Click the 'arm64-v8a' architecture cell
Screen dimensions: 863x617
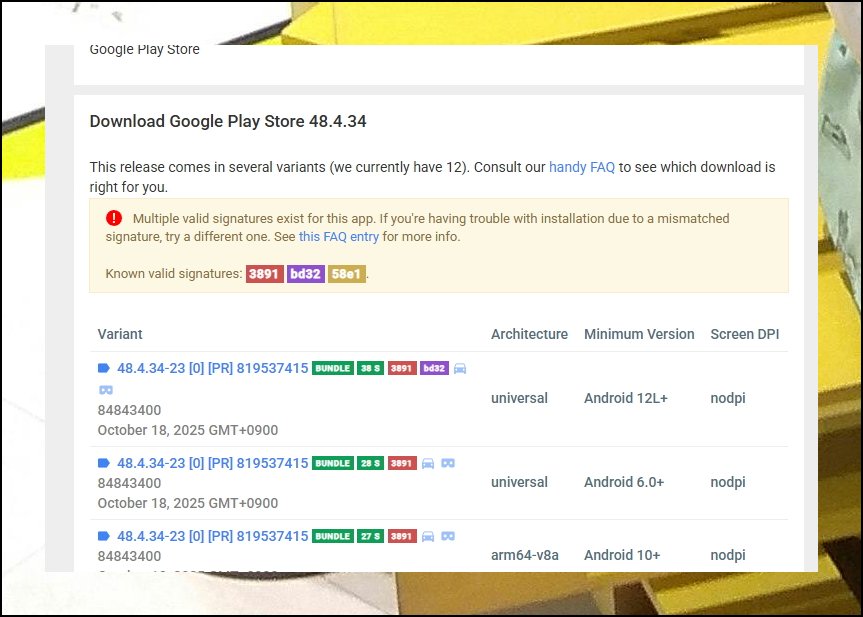[x=525, y=555]
